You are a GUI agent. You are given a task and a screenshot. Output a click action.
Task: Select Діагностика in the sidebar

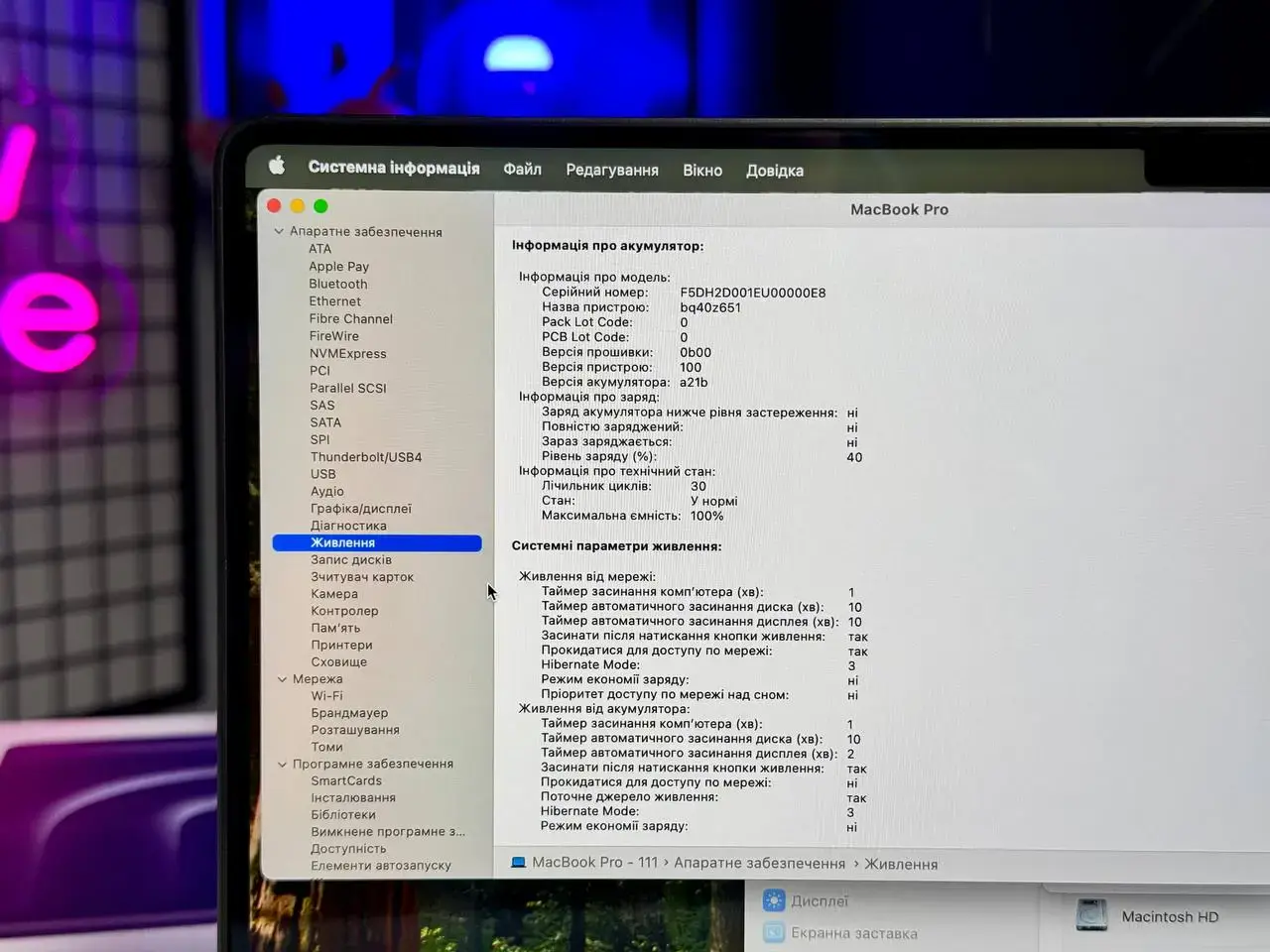coord(348,526)
